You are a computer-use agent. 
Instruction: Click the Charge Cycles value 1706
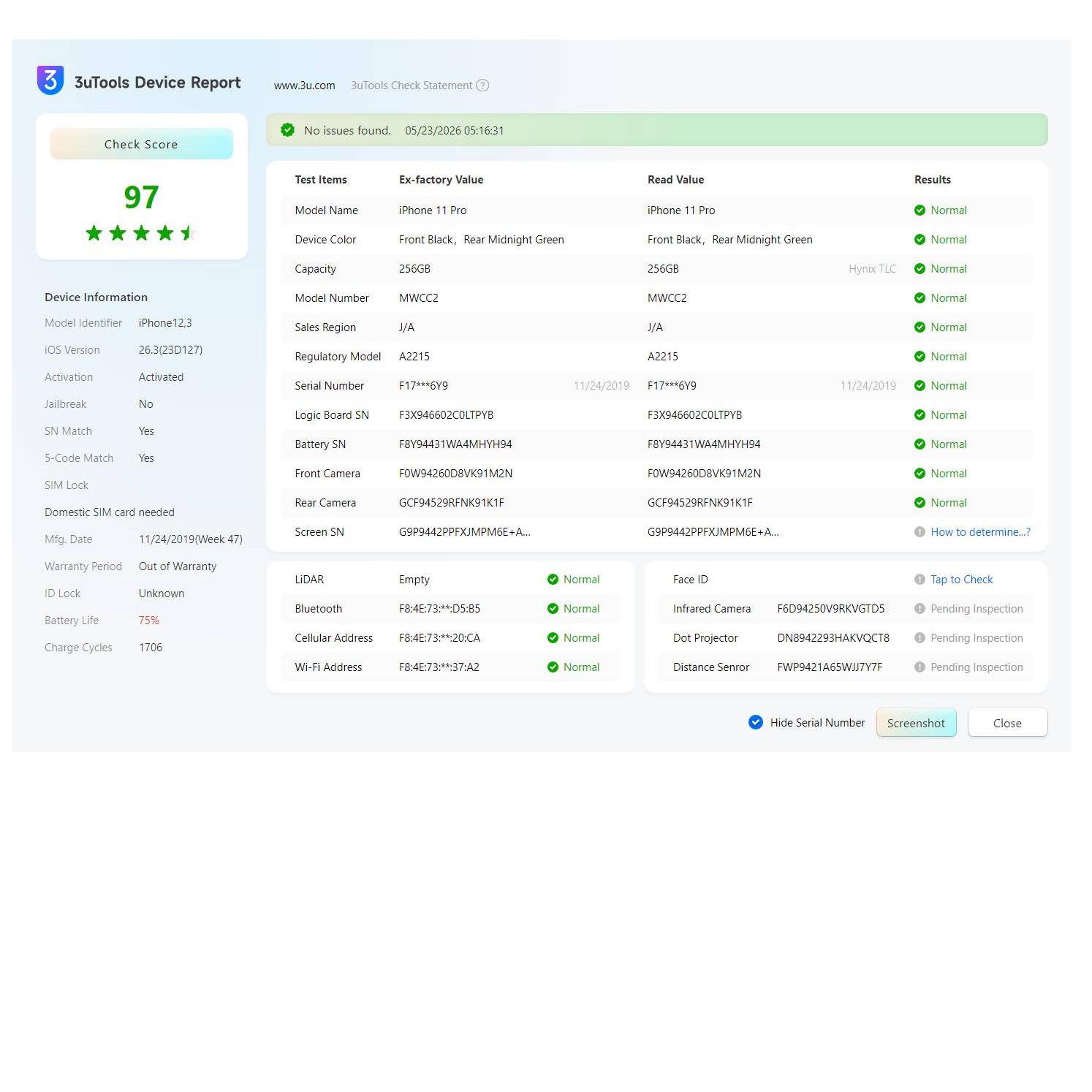151,648
